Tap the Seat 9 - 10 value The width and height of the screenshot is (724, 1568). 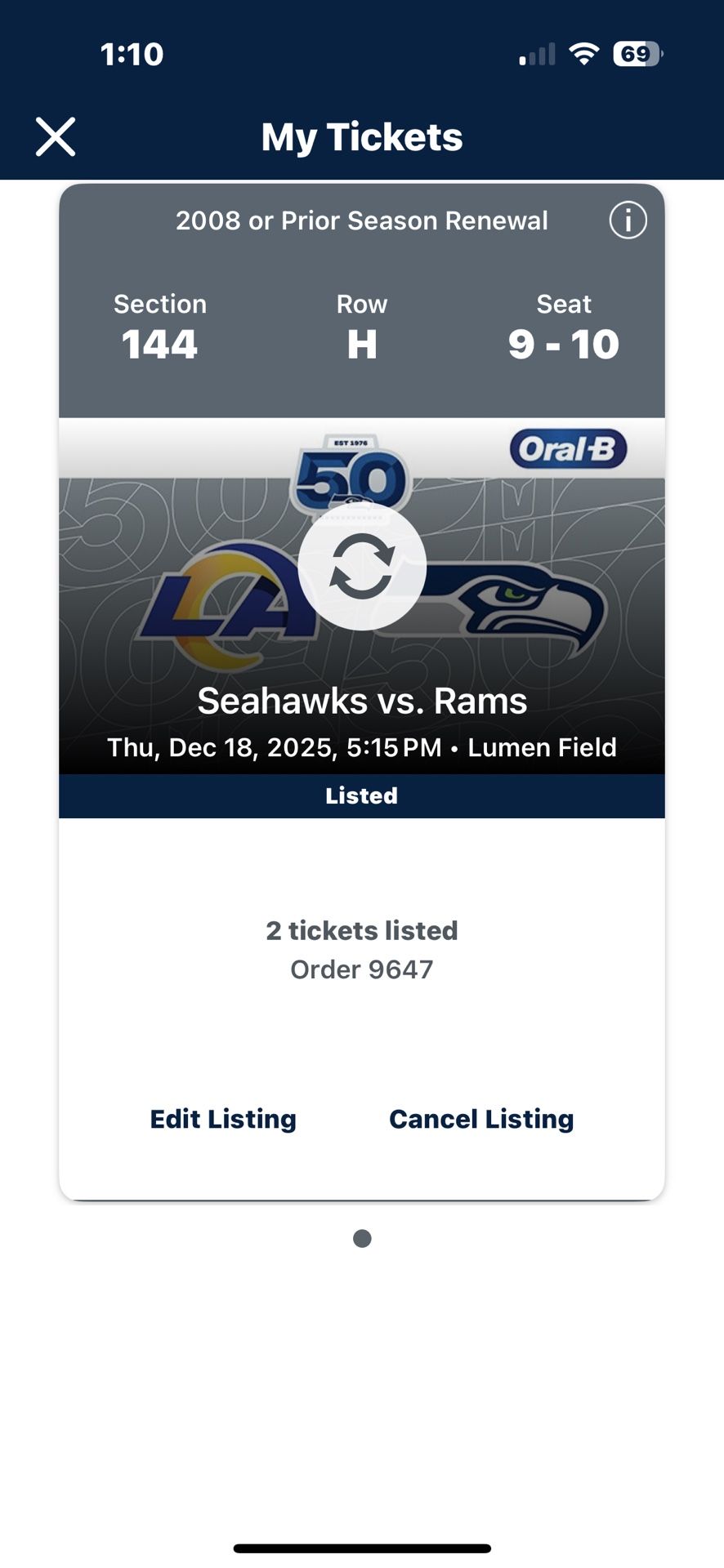pyautogui.click(x=564, y=344)
